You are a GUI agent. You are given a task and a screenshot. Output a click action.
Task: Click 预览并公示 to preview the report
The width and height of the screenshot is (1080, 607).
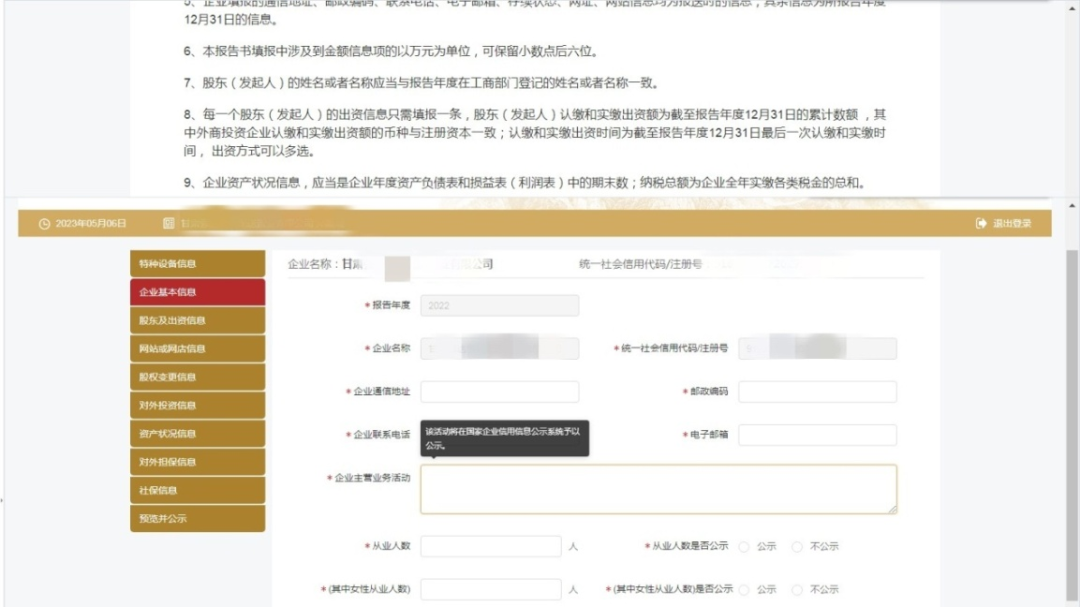coord(196,518)
